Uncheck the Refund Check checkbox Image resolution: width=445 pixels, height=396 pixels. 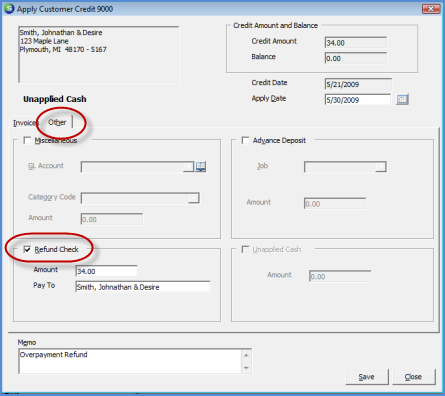(27, 249)
